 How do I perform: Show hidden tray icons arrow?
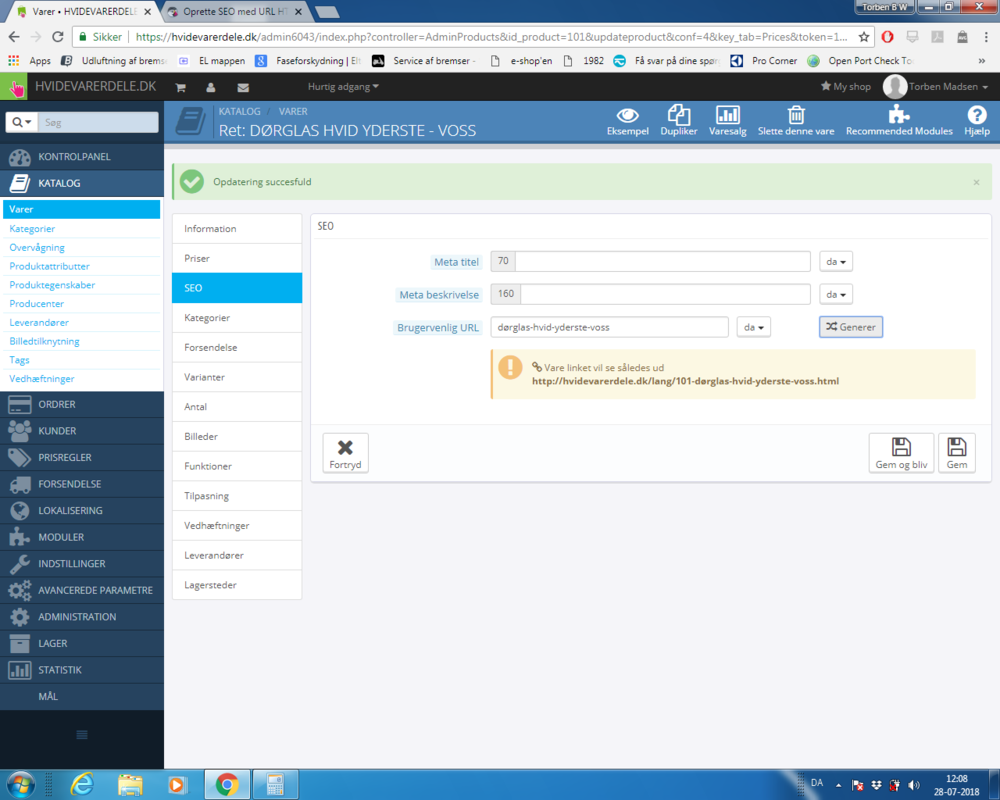tap(838, 785)
